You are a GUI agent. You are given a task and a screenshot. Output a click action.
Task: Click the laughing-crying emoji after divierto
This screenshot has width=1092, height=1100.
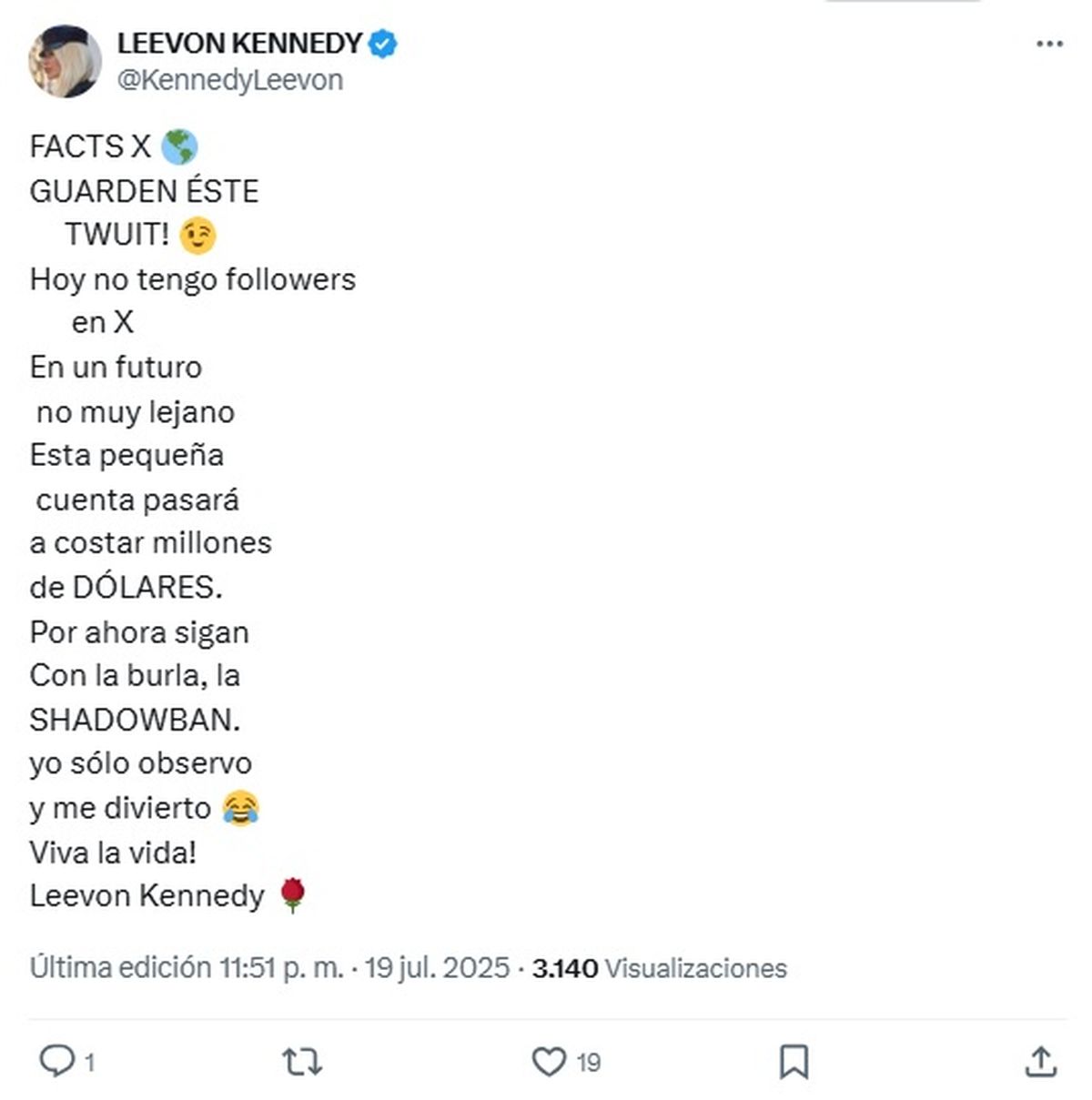point(240,808)
